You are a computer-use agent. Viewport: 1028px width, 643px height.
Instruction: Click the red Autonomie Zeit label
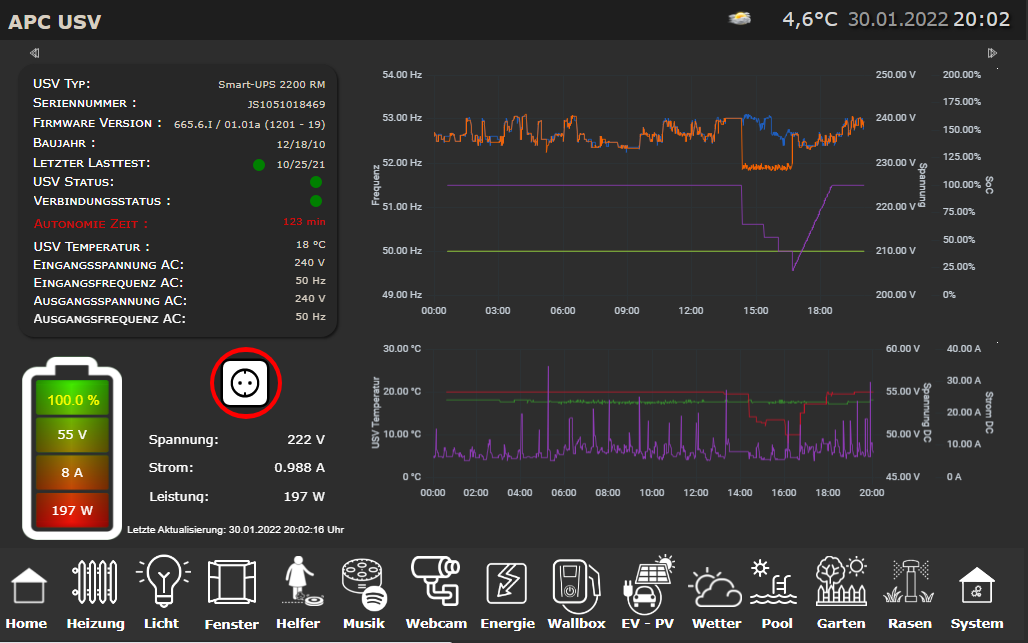tap(91, 224)
